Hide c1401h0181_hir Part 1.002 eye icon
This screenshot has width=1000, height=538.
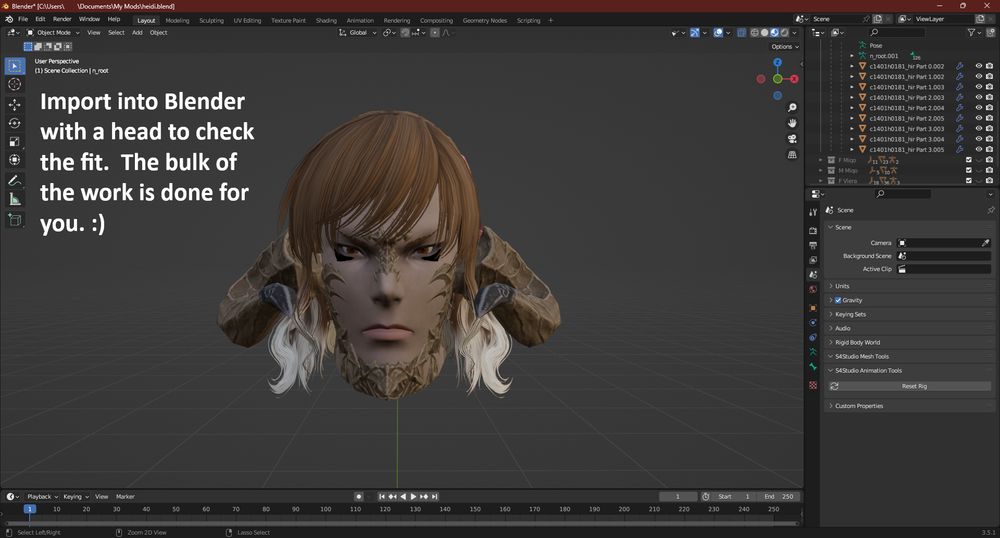(x=978, y=76)
